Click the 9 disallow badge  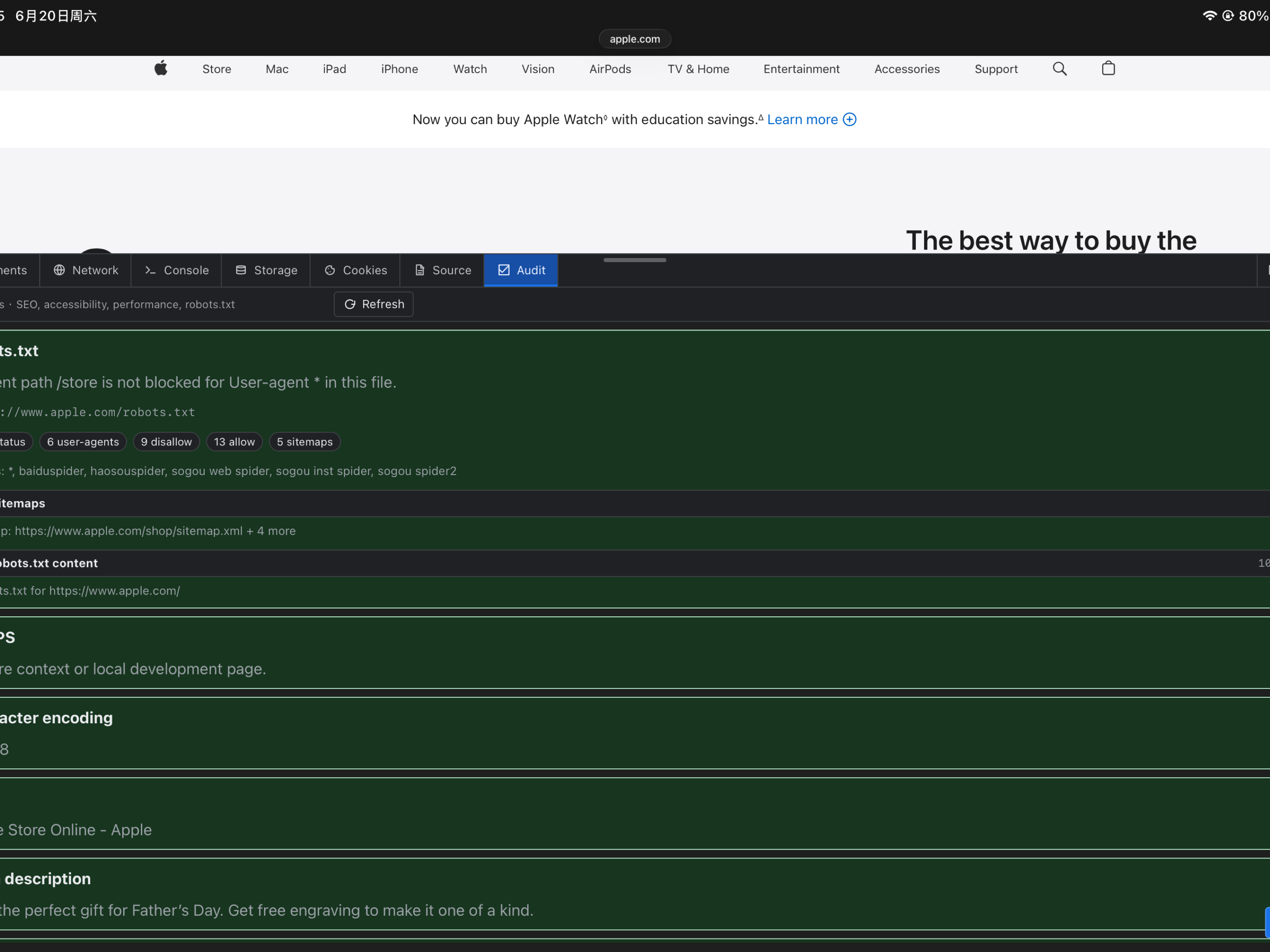pyautogui.click(x=166, y=442)
